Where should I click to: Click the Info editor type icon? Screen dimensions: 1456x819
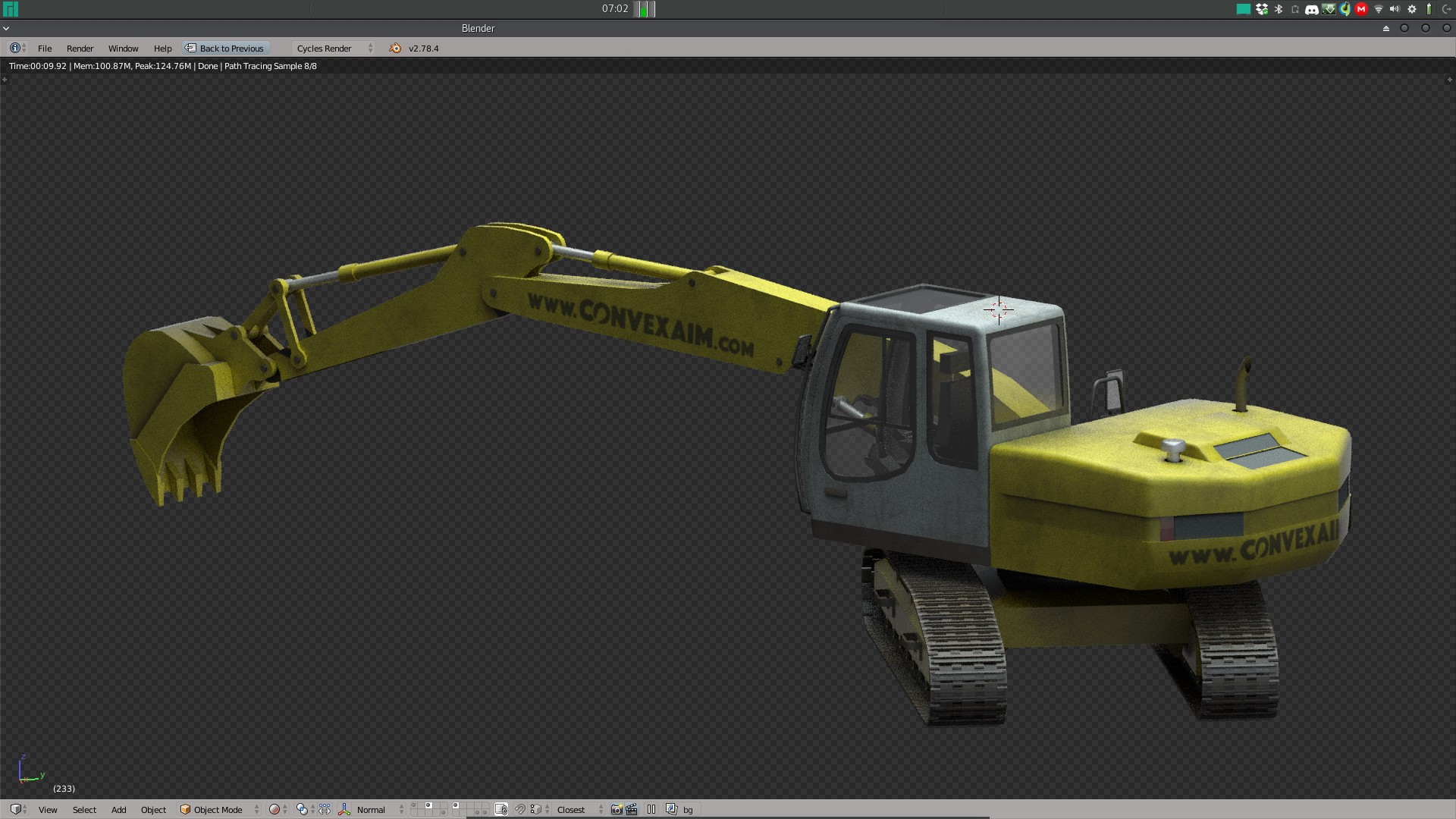tap(14, 48)
